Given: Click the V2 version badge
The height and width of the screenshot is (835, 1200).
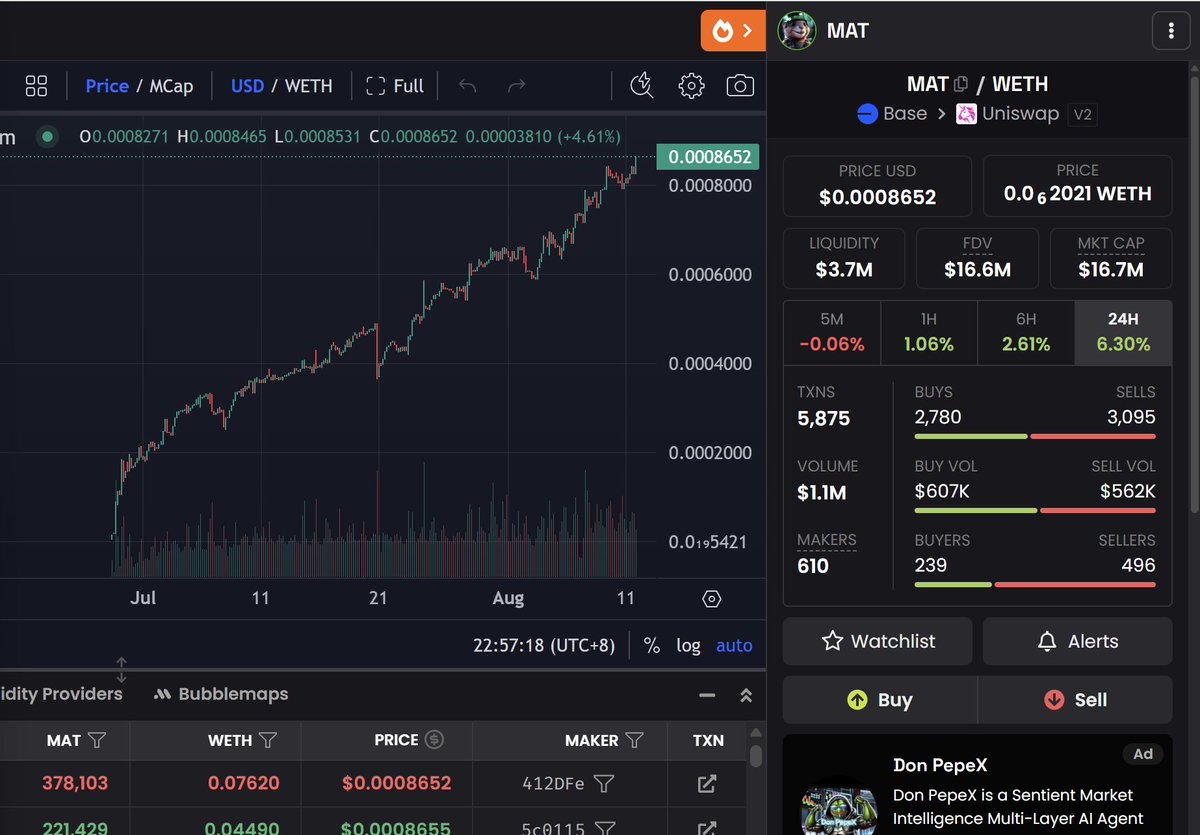Looking at the screenshot, I should [1082, 114].
